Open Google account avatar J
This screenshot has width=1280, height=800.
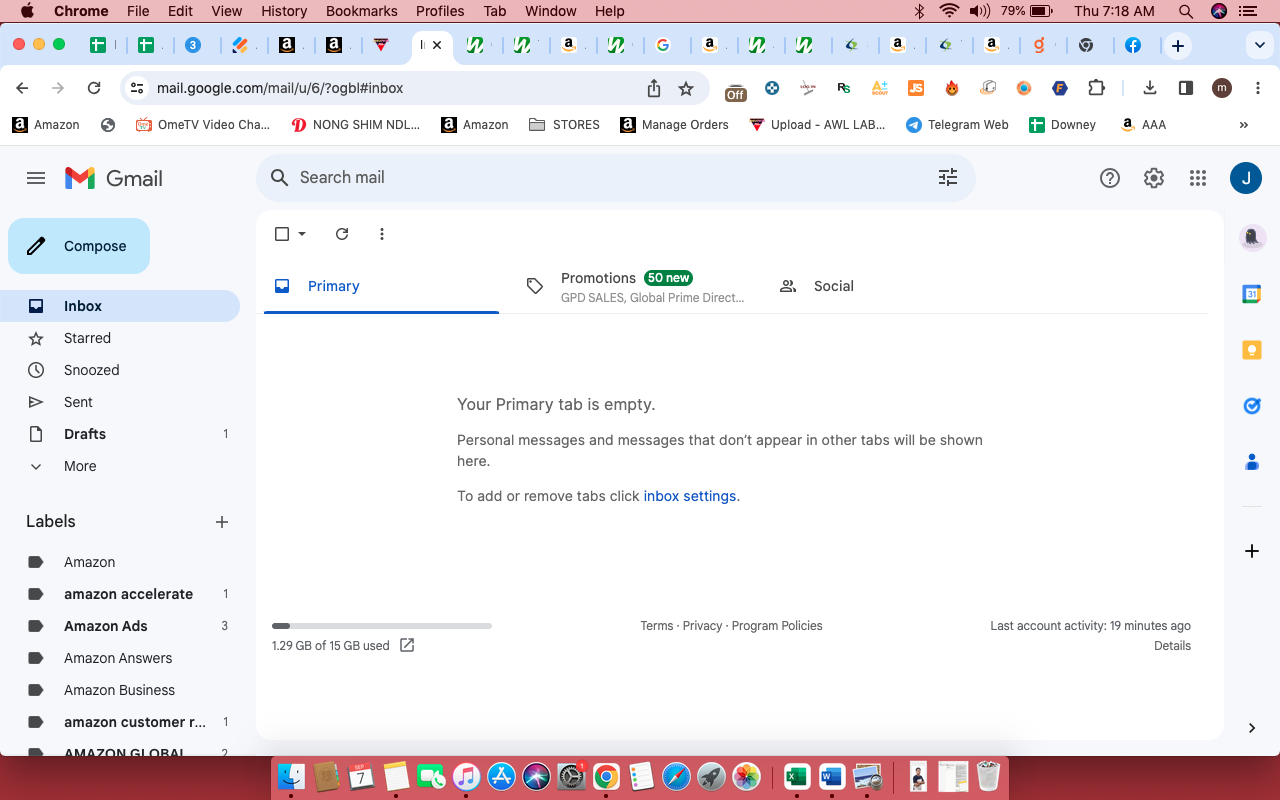[1246, 178]
